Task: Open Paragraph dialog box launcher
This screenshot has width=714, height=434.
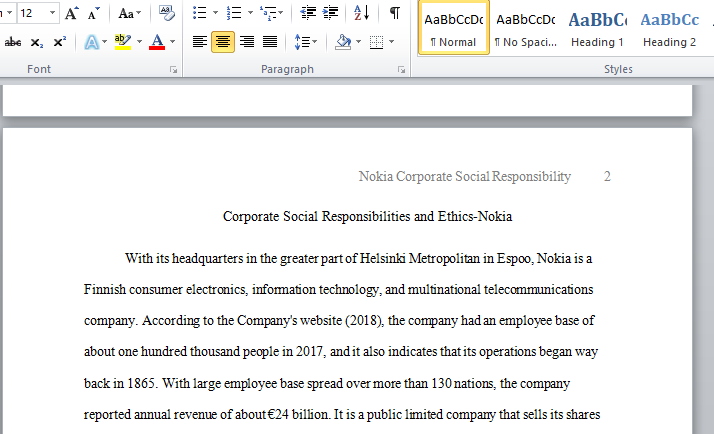Action: 401,69
